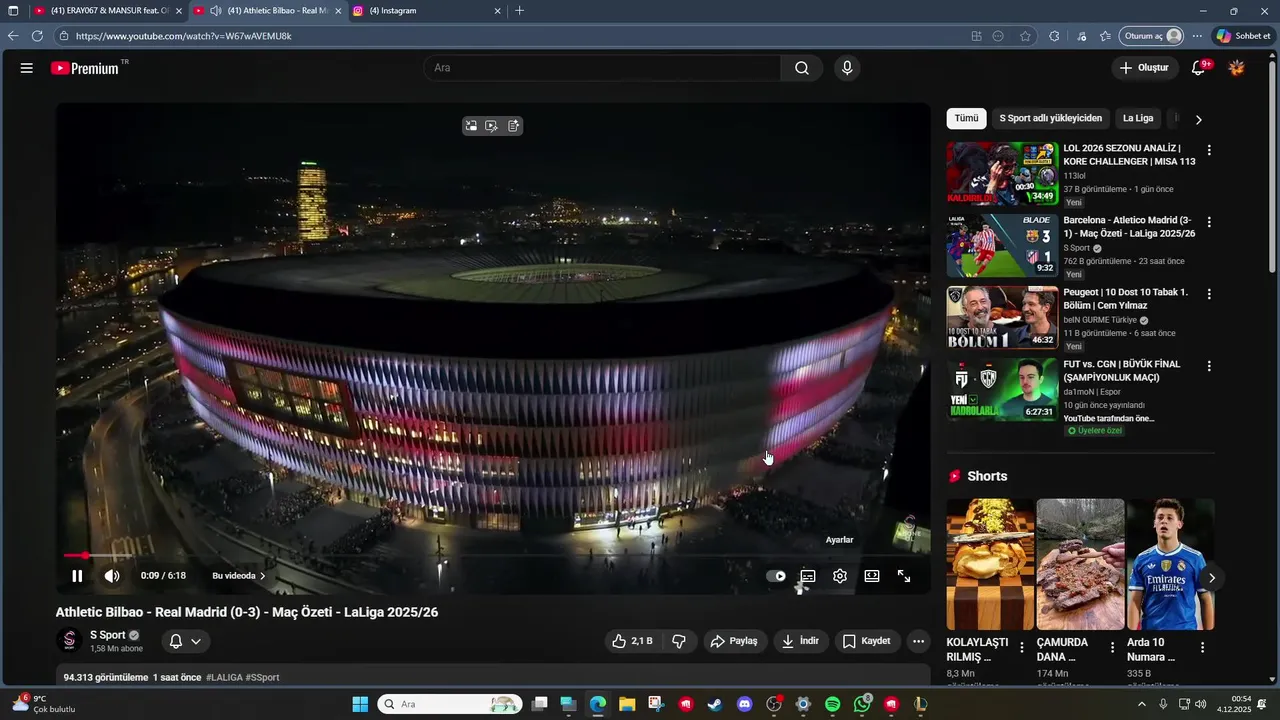
Task: Click the YouTube search magnifier button
Action: [802, 68]
